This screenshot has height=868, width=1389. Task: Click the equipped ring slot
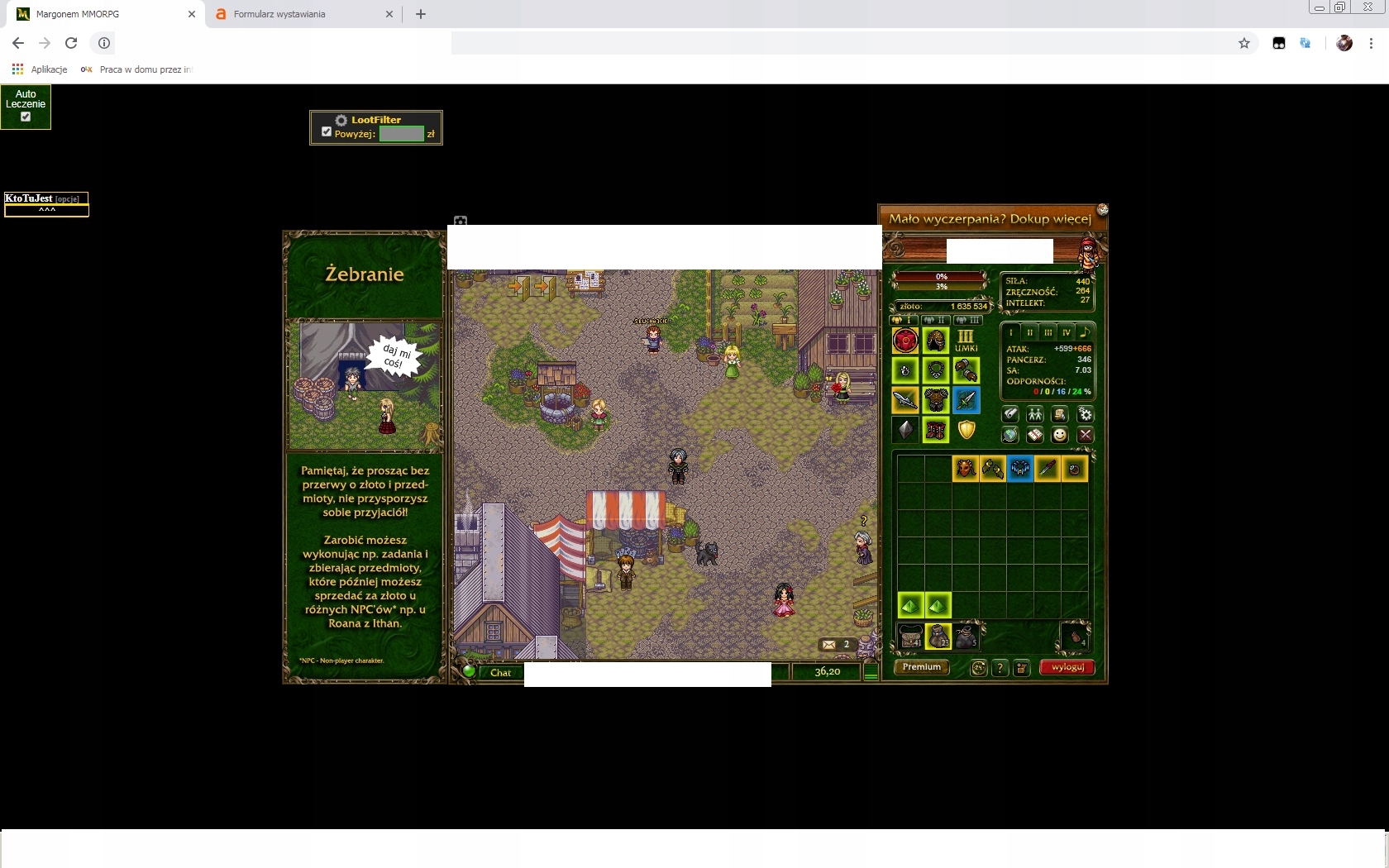pyautogui.click(x=905, y=370)
